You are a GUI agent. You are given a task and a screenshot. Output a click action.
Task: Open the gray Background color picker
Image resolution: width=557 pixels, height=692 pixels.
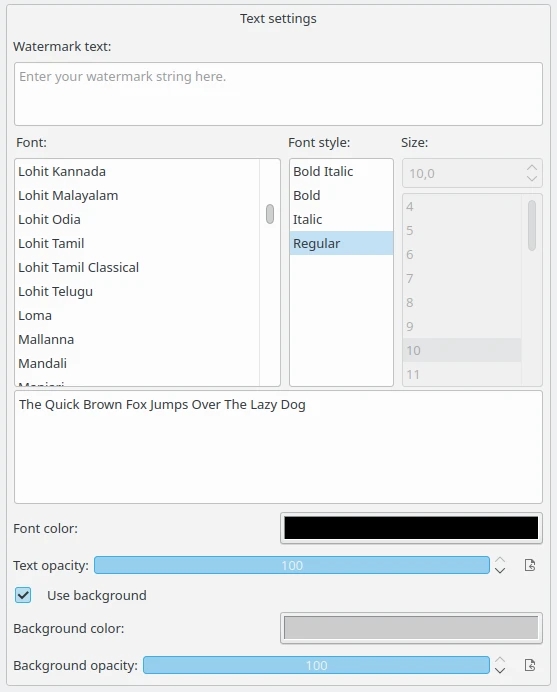411,628
